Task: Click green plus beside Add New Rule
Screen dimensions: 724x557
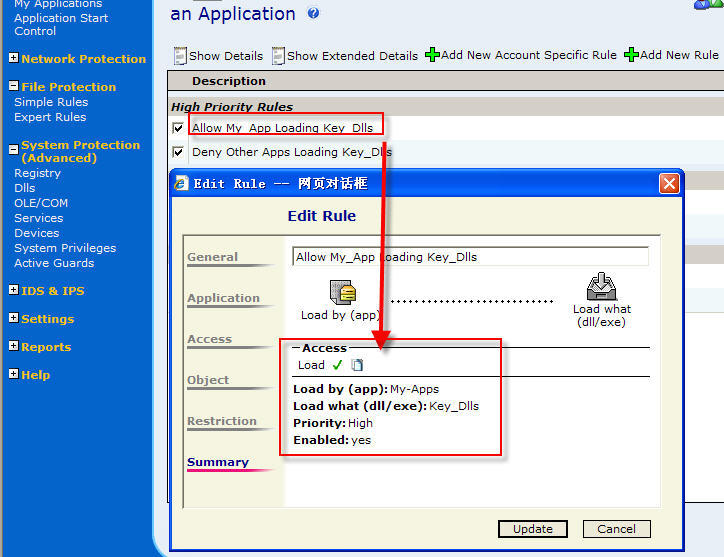Action: click(x=631, y=54)
